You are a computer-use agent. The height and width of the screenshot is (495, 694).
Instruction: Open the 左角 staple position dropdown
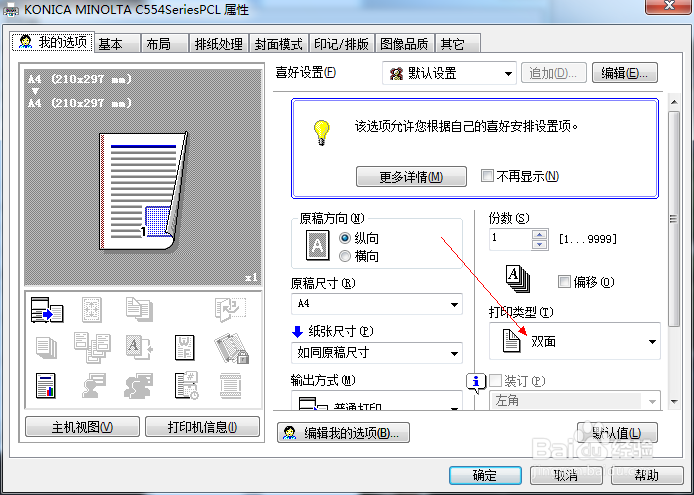(x=574, y=401)
